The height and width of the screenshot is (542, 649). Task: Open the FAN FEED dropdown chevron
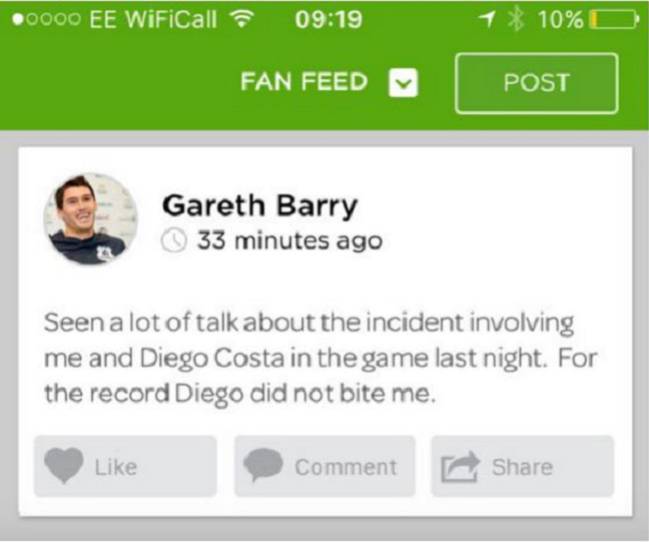click(x=403, y=82)
